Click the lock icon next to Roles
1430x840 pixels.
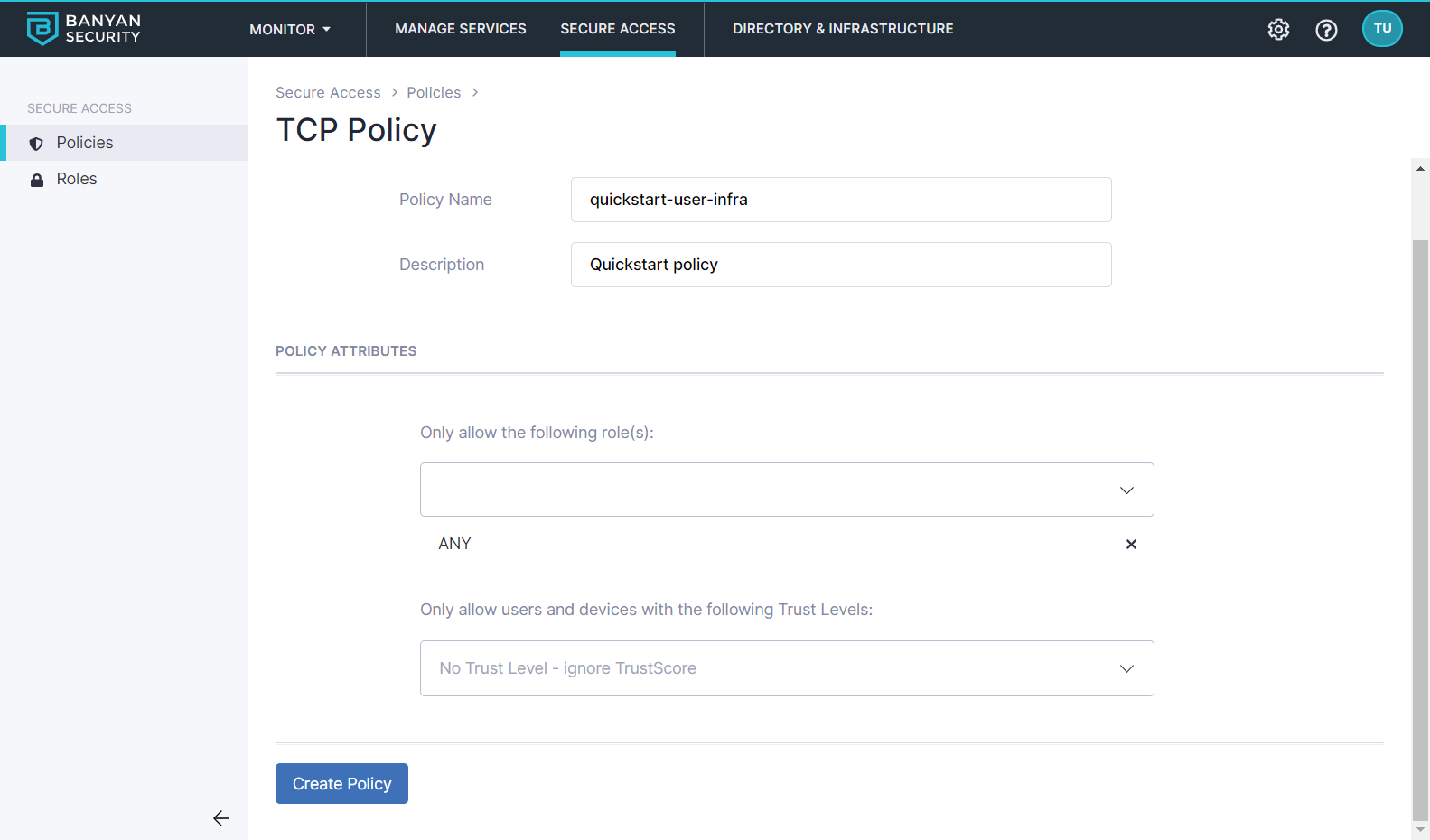[x=37, y=180]
